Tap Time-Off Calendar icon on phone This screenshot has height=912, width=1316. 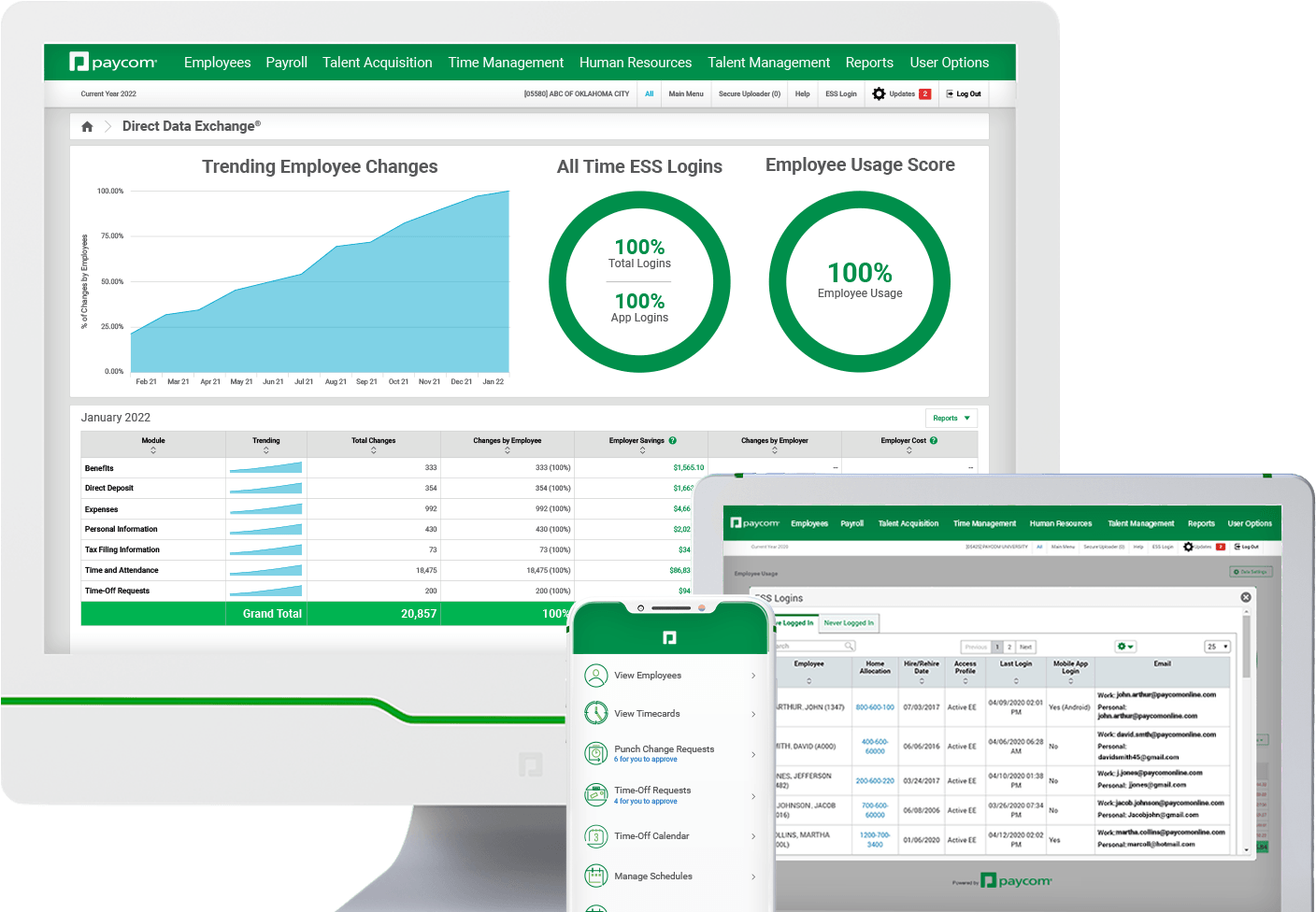[596, 836]
